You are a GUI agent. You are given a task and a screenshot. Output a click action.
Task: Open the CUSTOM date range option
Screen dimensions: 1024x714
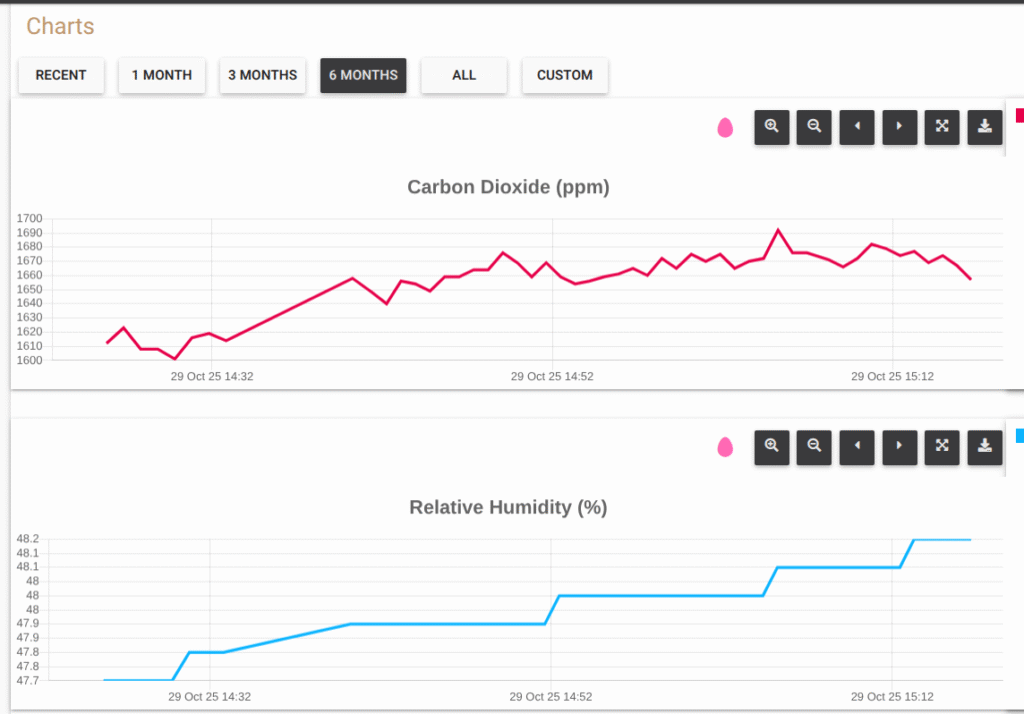[565, 75]
